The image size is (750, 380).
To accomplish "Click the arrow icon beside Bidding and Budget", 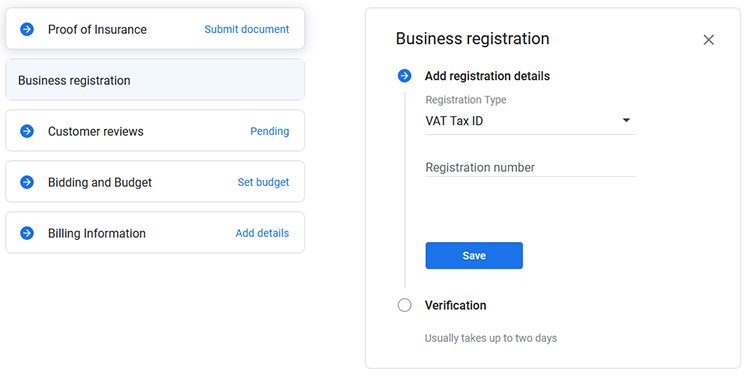I will click(27, 182).
